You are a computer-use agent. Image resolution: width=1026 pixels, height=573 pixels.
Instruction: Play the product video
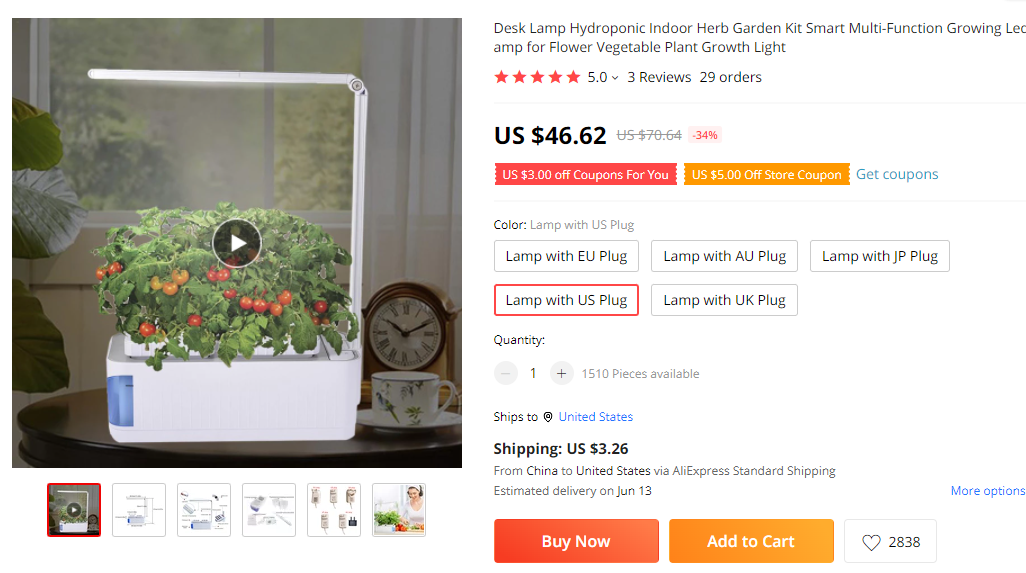point(237,242)
